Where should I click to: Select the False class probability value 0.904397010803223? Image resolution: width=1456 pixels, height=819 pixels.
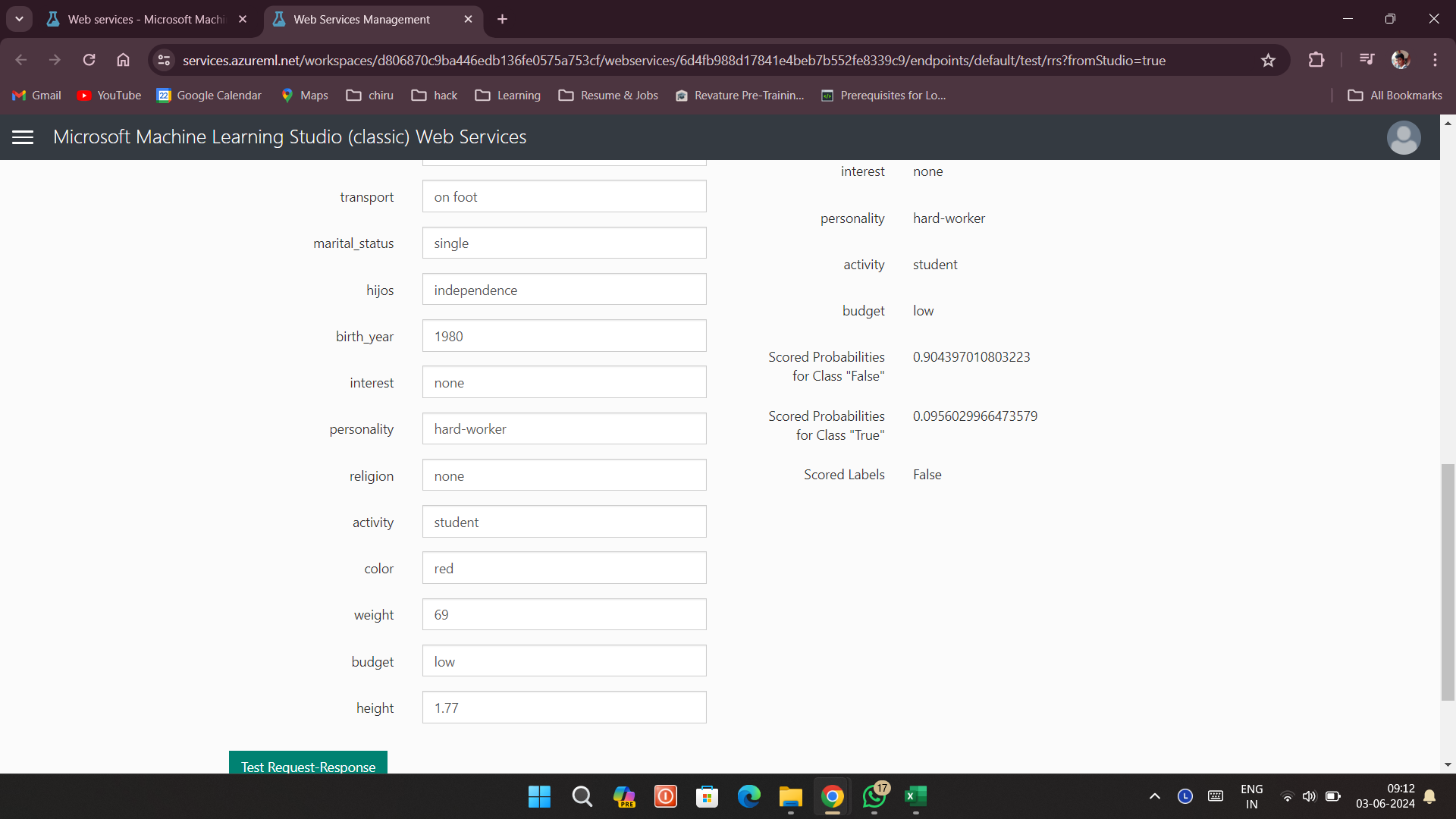click(971, 357)
